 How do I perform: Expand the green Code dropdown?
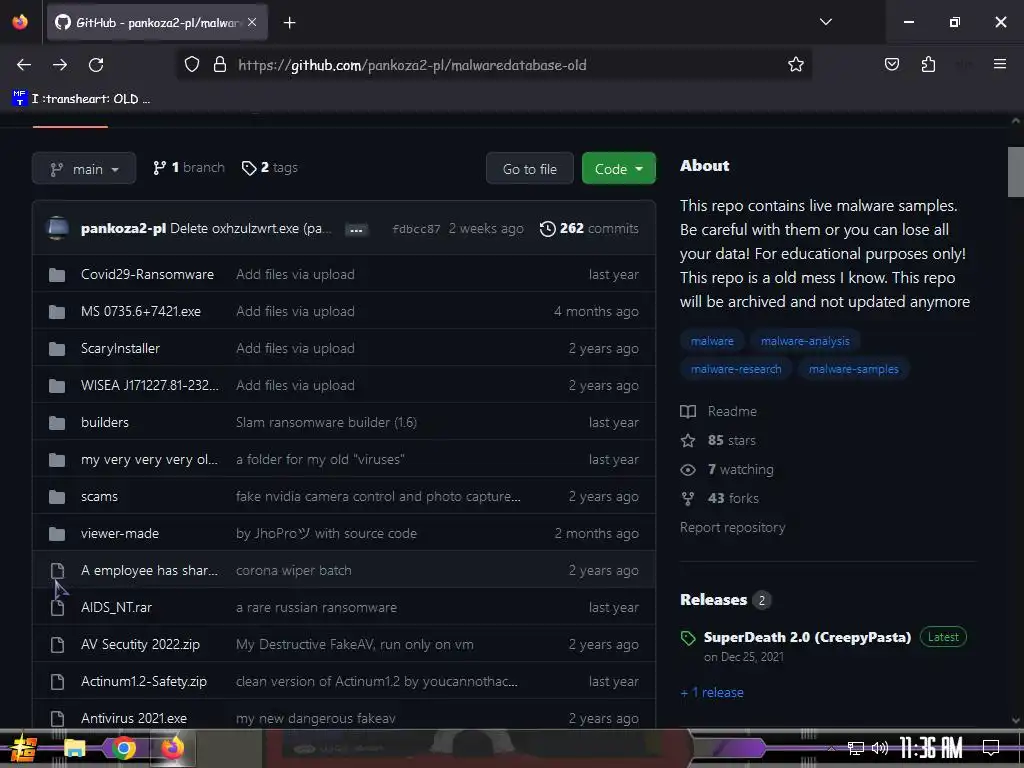pos(618,169)
